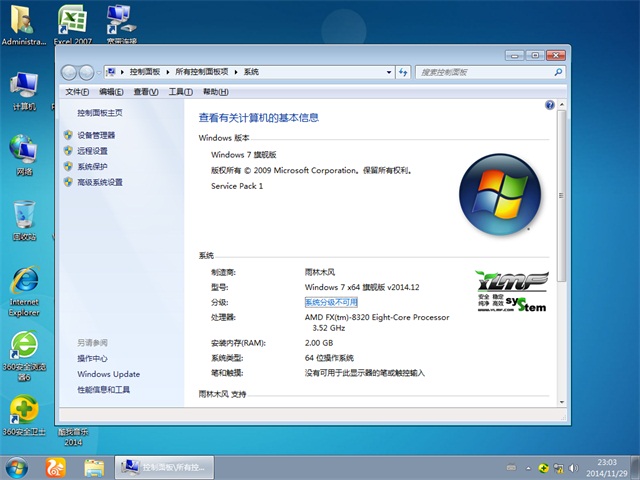
Task: Open the 编辑(E) menu
Action: (111, 92)
